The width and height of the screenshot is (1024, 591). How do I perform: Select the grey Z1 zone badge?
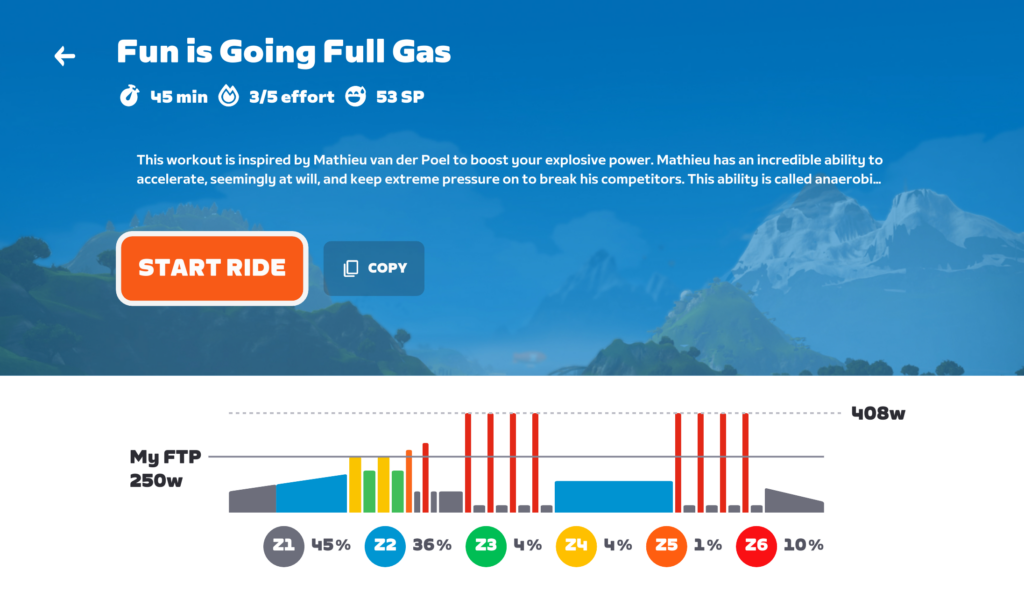click(x=283, y=546)
